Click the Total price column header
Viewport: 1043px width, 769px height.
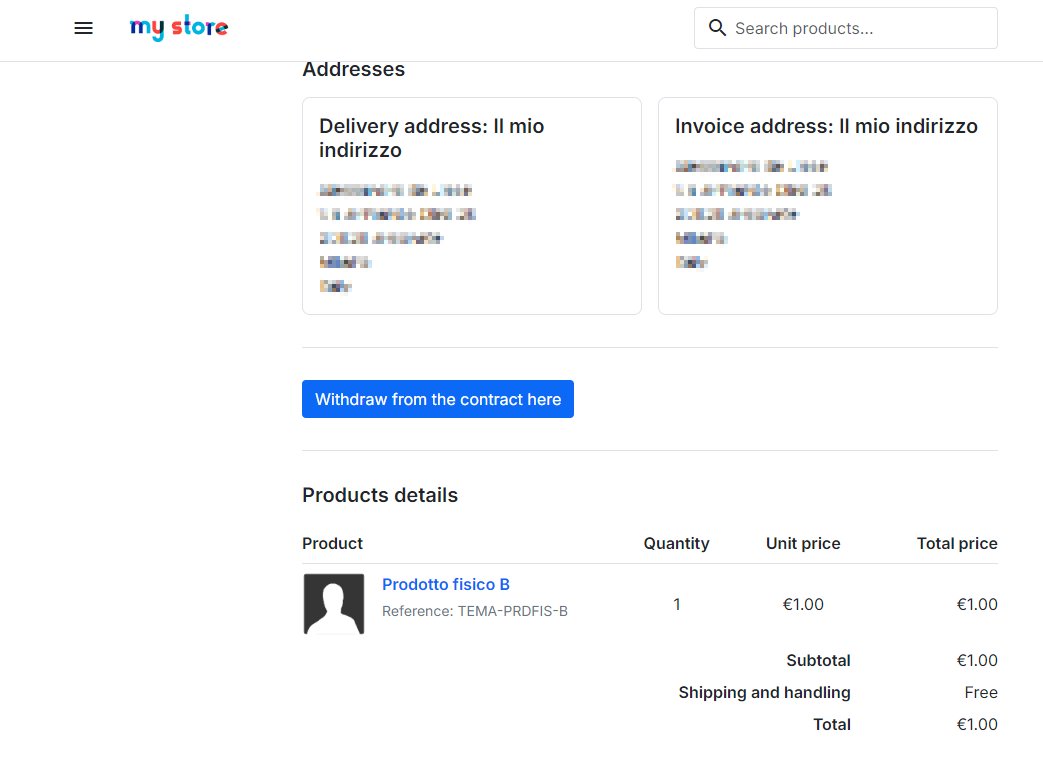pyautogui.click(x=957, y=543)
